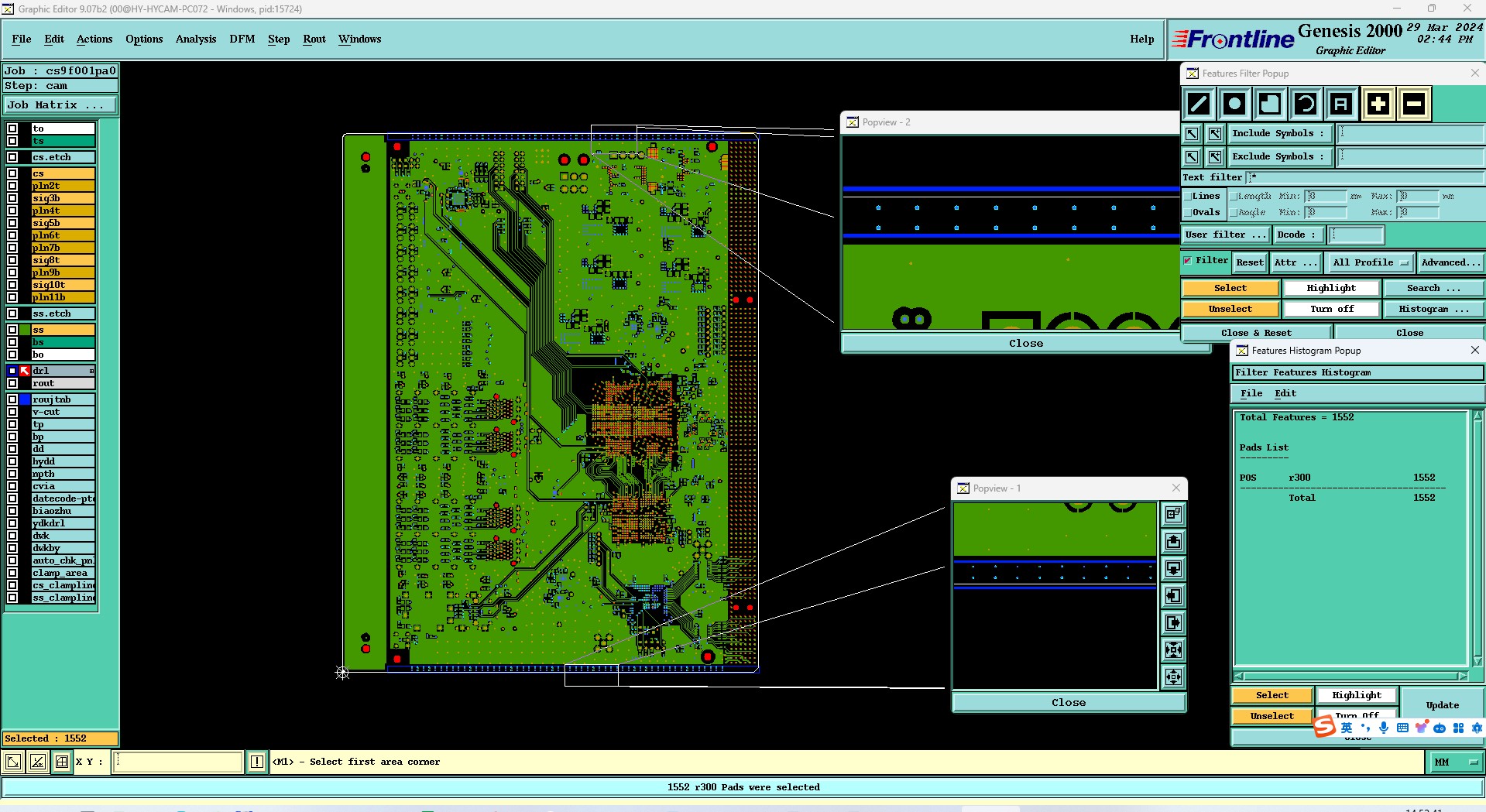Open the All Profile dropdown

pyautogui.click(x=1370, y=262)
